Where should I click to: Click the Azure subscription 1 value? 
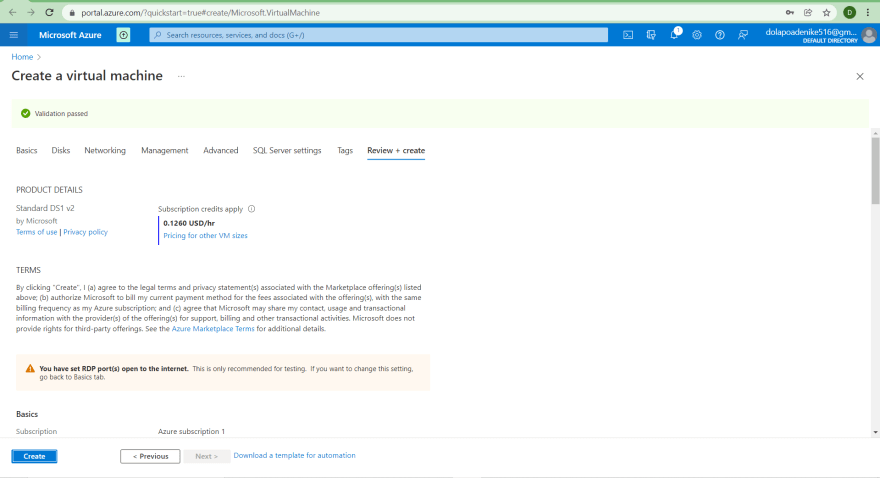coord(191,431)
